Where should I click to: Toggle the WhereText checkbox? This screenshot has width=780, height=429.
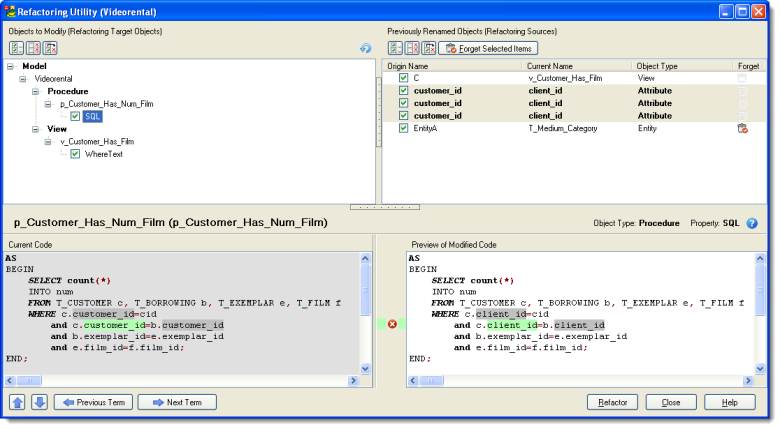point(76,154)
